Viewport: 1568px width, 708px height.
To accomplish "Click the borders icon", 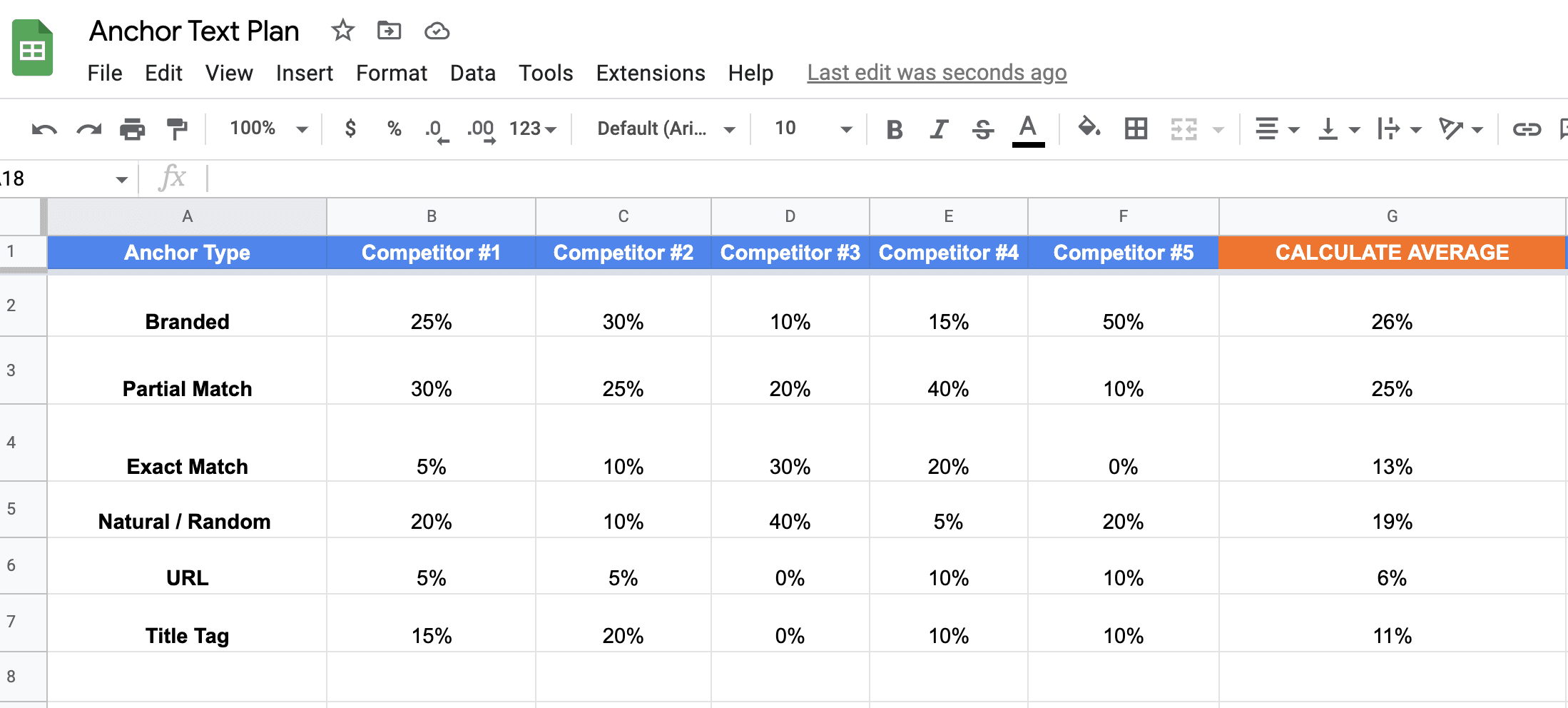I will coord(1136,128).
